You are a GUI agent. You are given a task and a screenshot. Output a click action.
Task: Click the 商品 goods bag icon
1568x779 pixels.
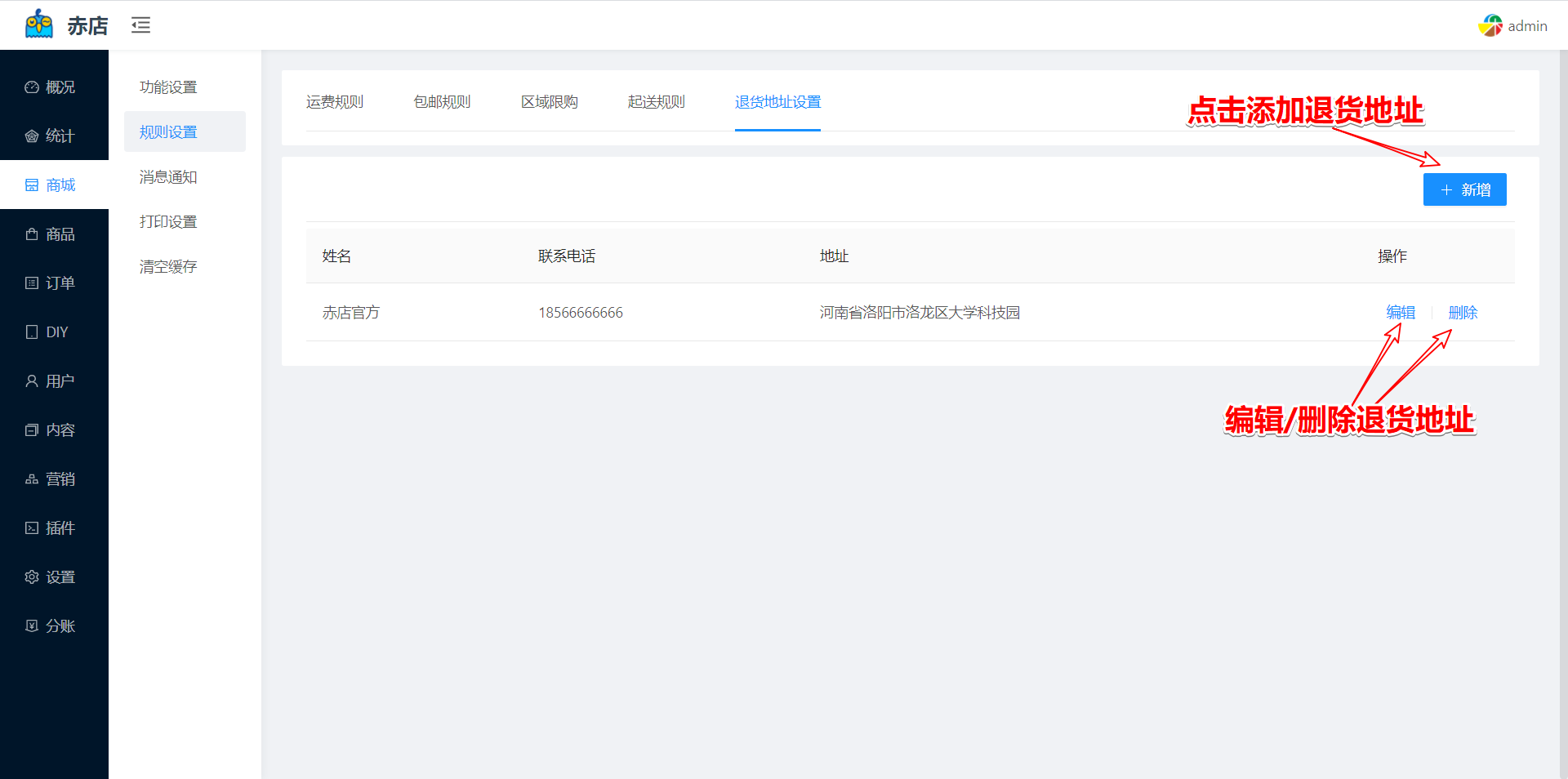click(x=32, y=234)
